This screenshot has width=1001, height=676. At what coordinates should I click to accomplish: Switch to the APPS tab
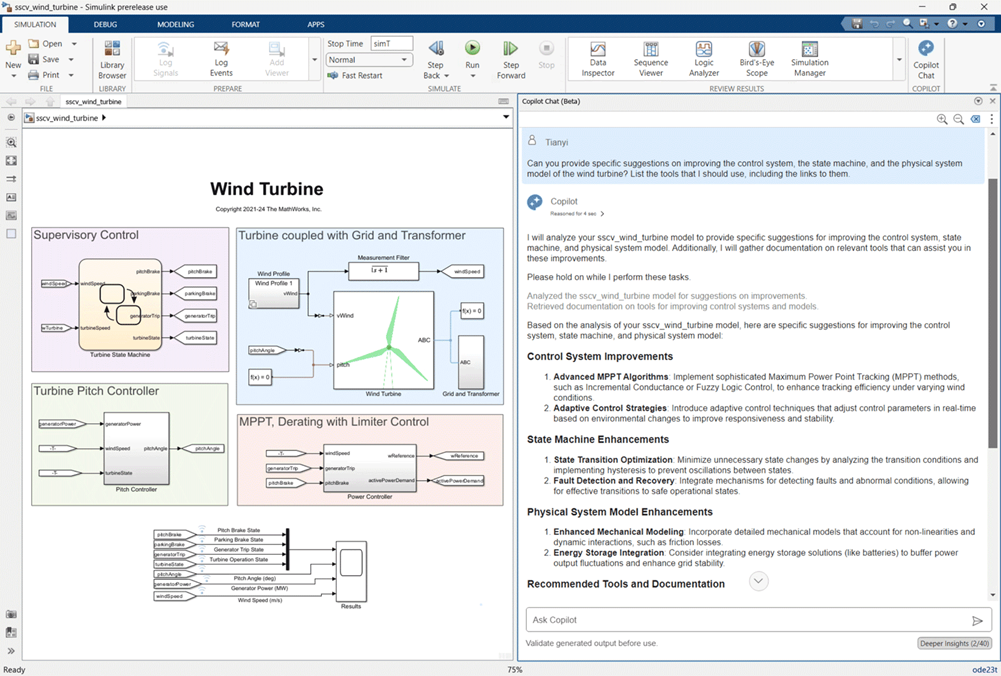click(x=316, y=24)
